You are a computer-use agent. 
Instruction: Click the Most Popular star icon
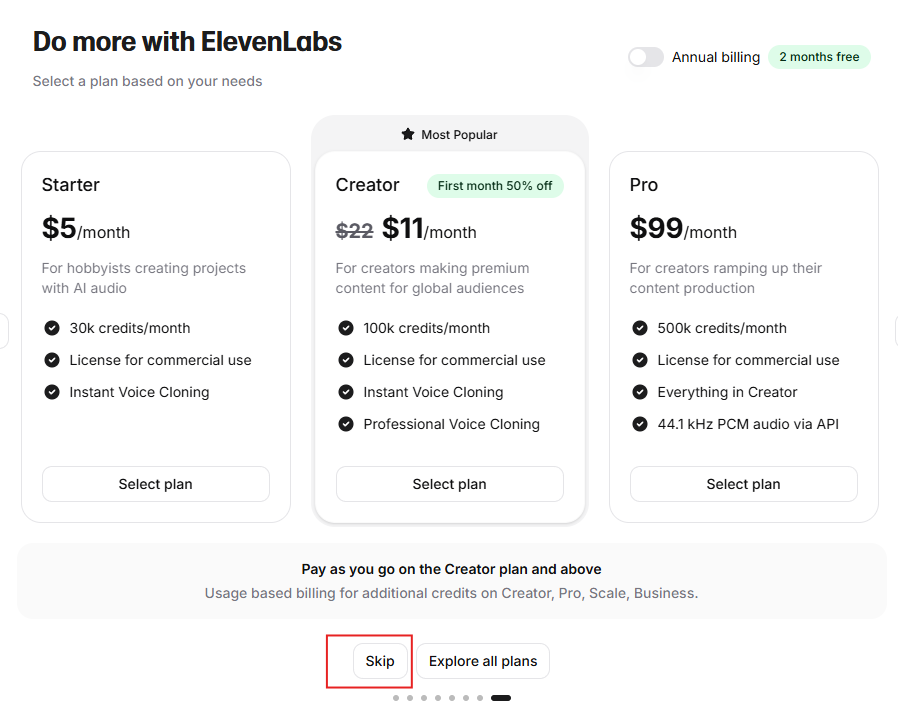pyautogui.click(x=408, y=135)
